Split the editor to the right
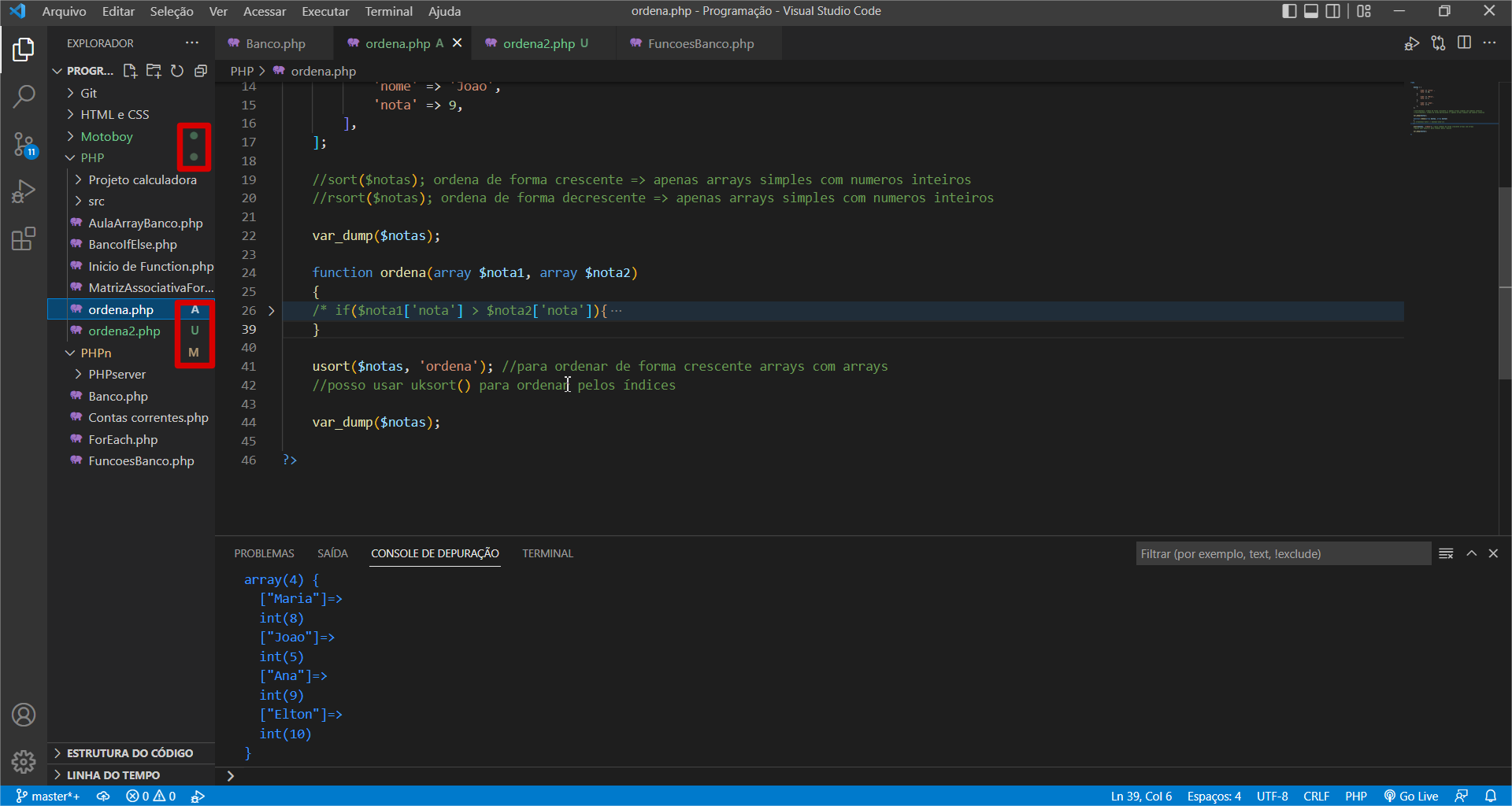 click(1464, 43)
